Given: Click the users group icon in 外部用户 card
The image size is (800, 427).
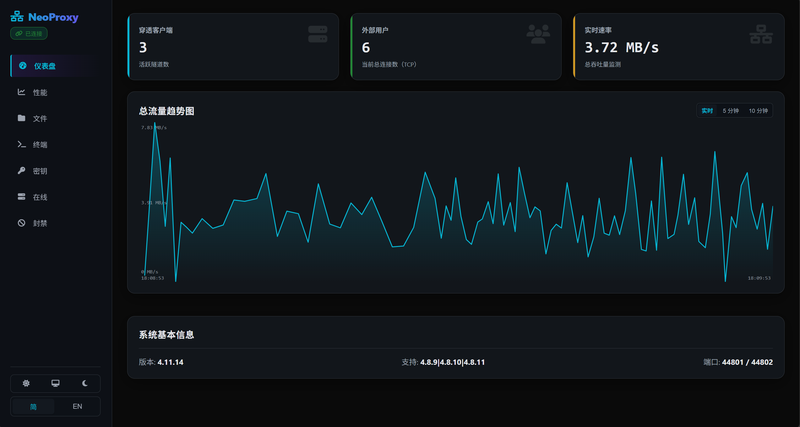Looking at the screenshot, I should tap(538, 34).
